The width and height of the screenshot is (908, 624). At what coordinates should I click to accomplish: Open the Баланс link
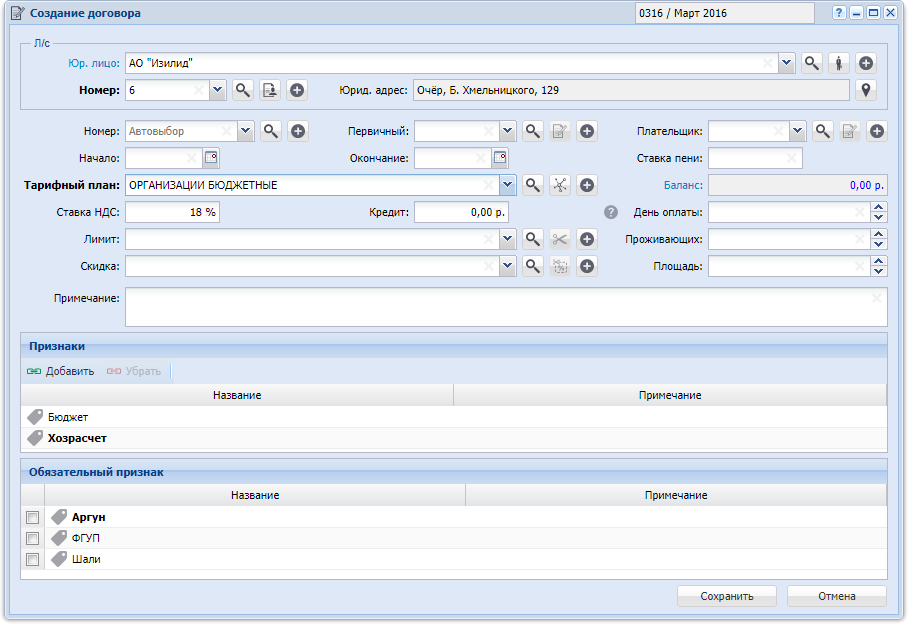coord(683,185)
